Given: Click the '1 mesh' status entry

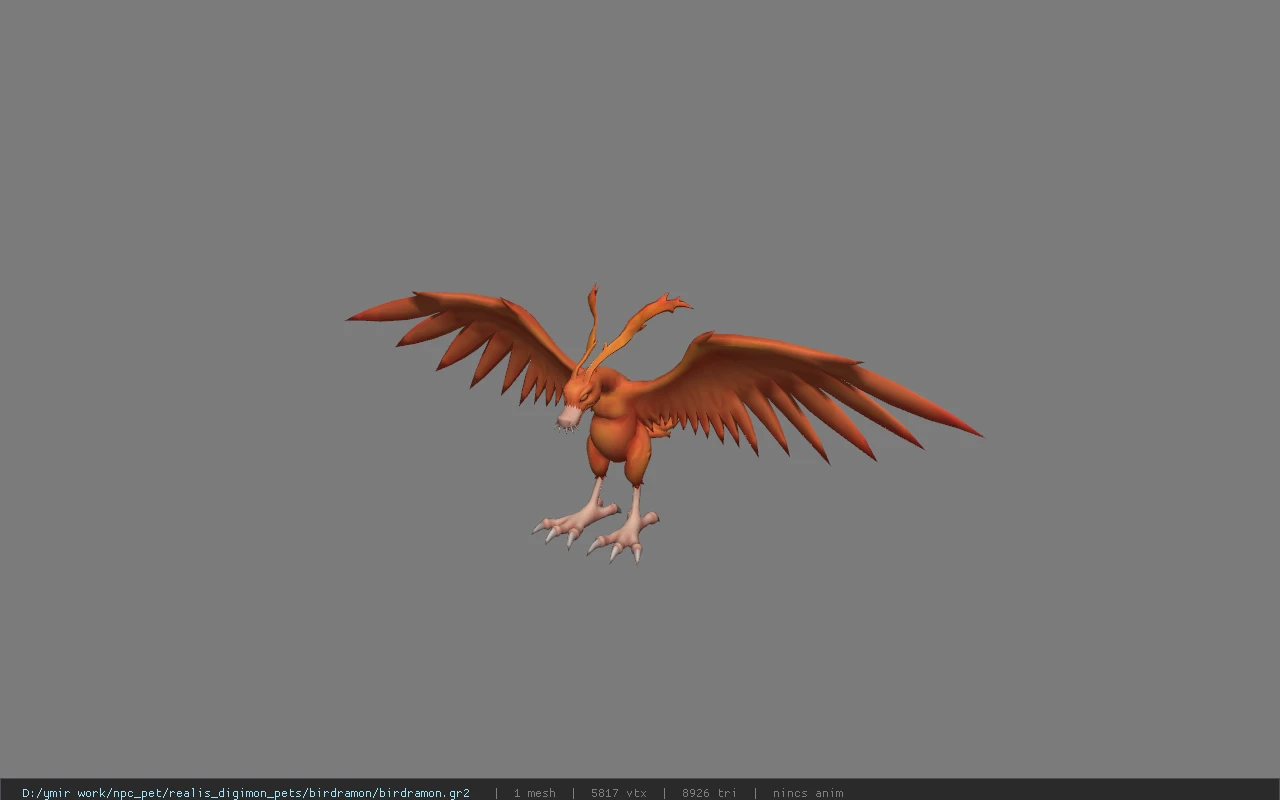Looking at the screenshot, I should click(535, 793).
